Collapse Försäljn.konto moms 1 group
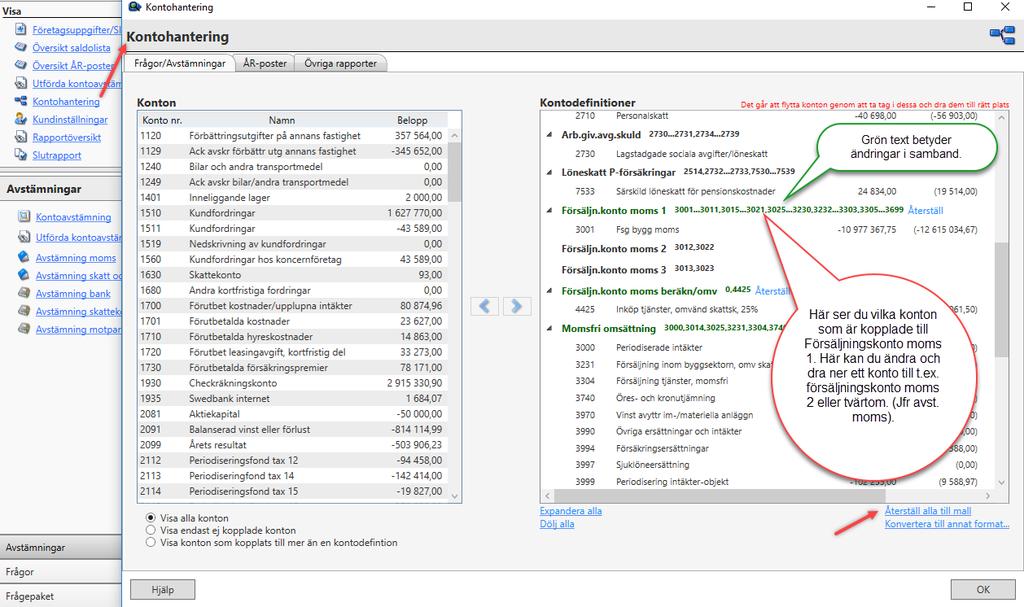The width and height of the screenshot is (1024, 607). (549, 210)
